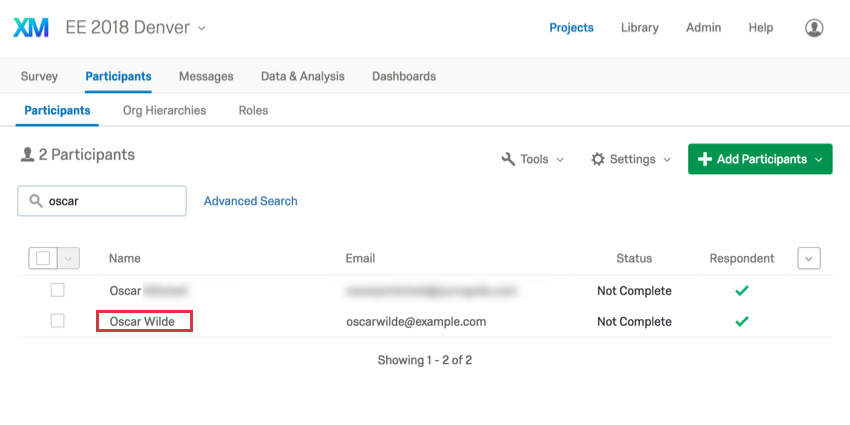Toggle the select-all participants checkbox

click(43, 258)
